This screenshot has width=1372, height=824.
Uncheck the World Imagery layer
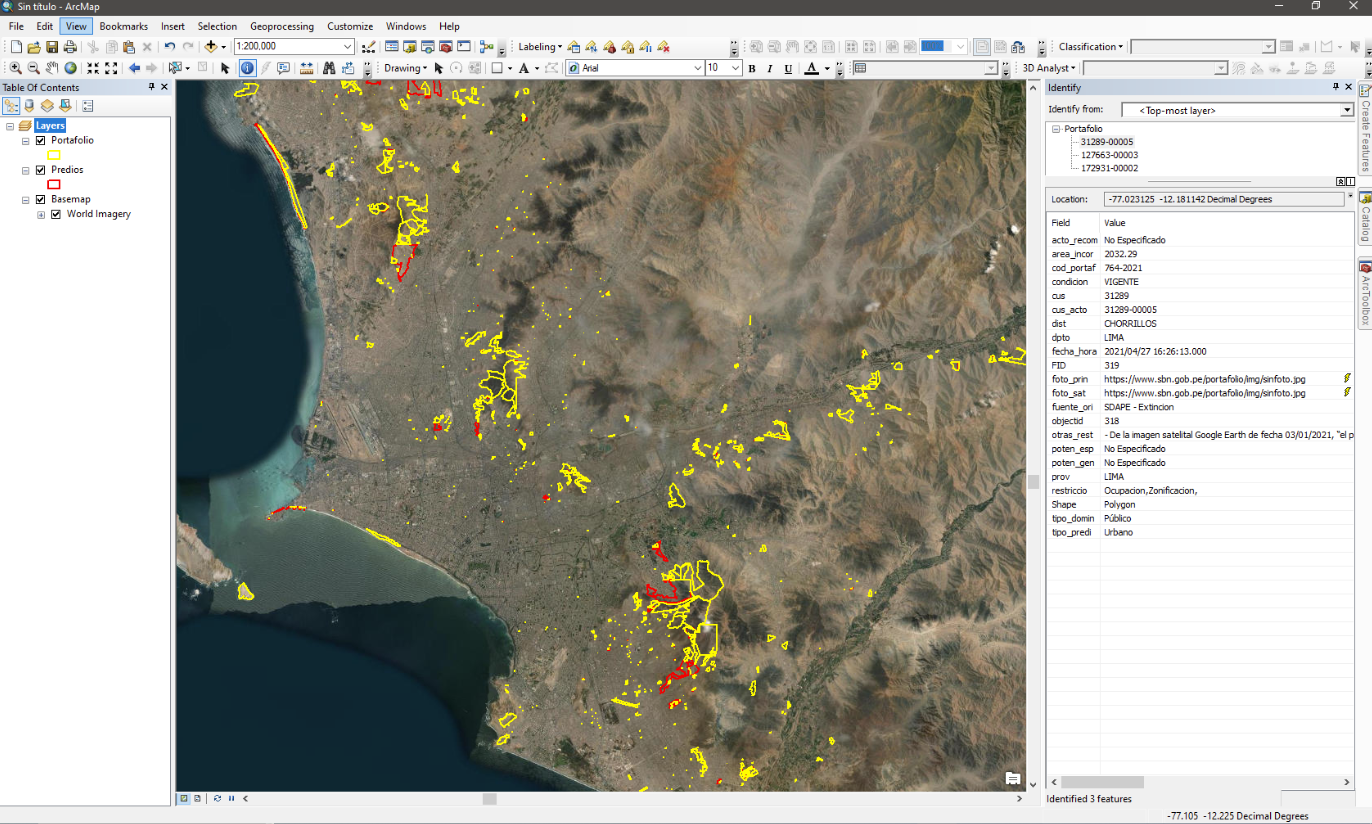click(x=56, y=214)
